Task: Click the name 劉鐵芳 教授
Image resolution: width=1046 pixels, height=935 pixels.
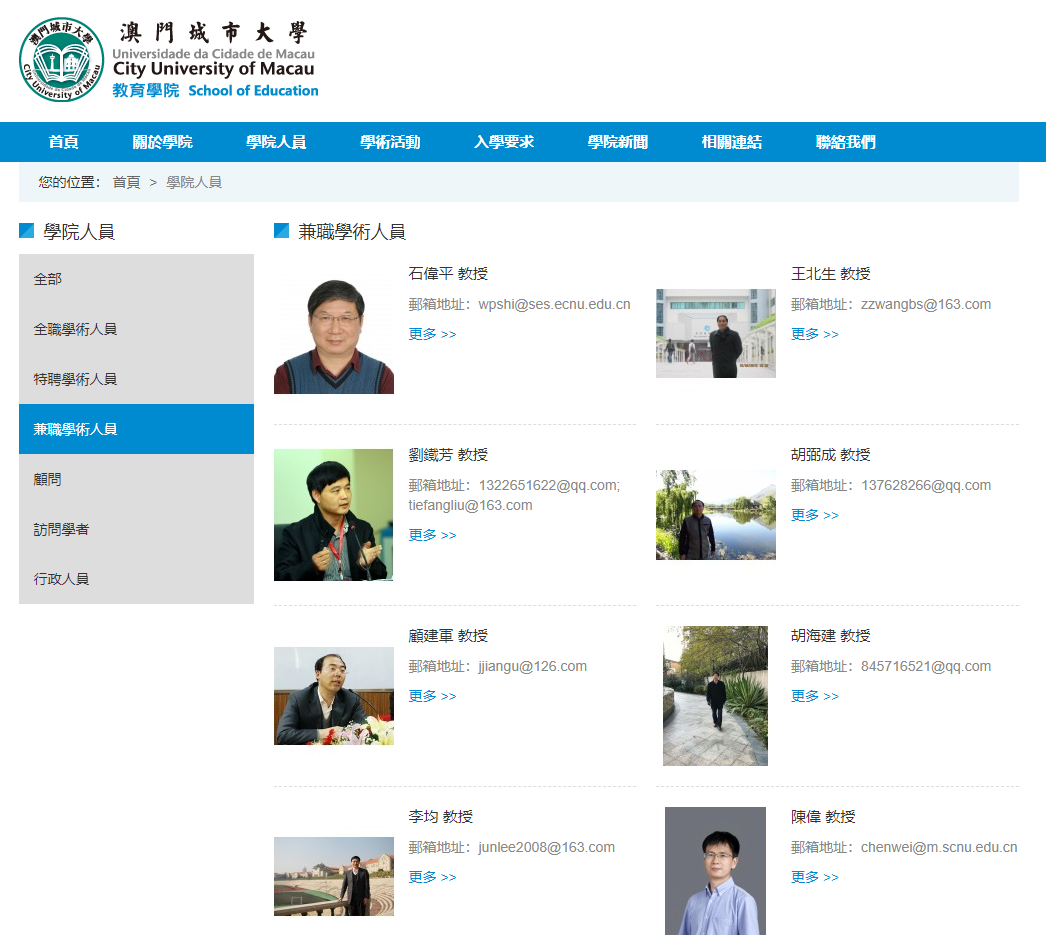Action: [448, 455]
